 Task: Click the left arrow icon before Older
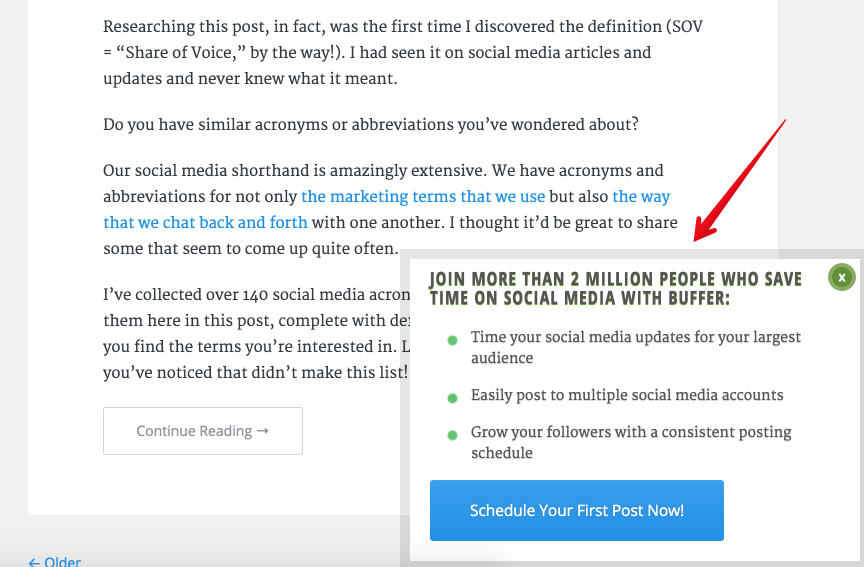(34, 563)
